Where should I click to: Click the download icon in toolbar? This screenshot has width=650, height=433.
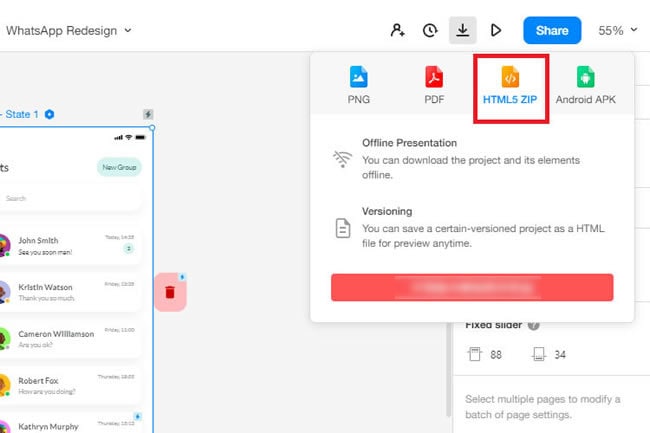tap(463, 30)
